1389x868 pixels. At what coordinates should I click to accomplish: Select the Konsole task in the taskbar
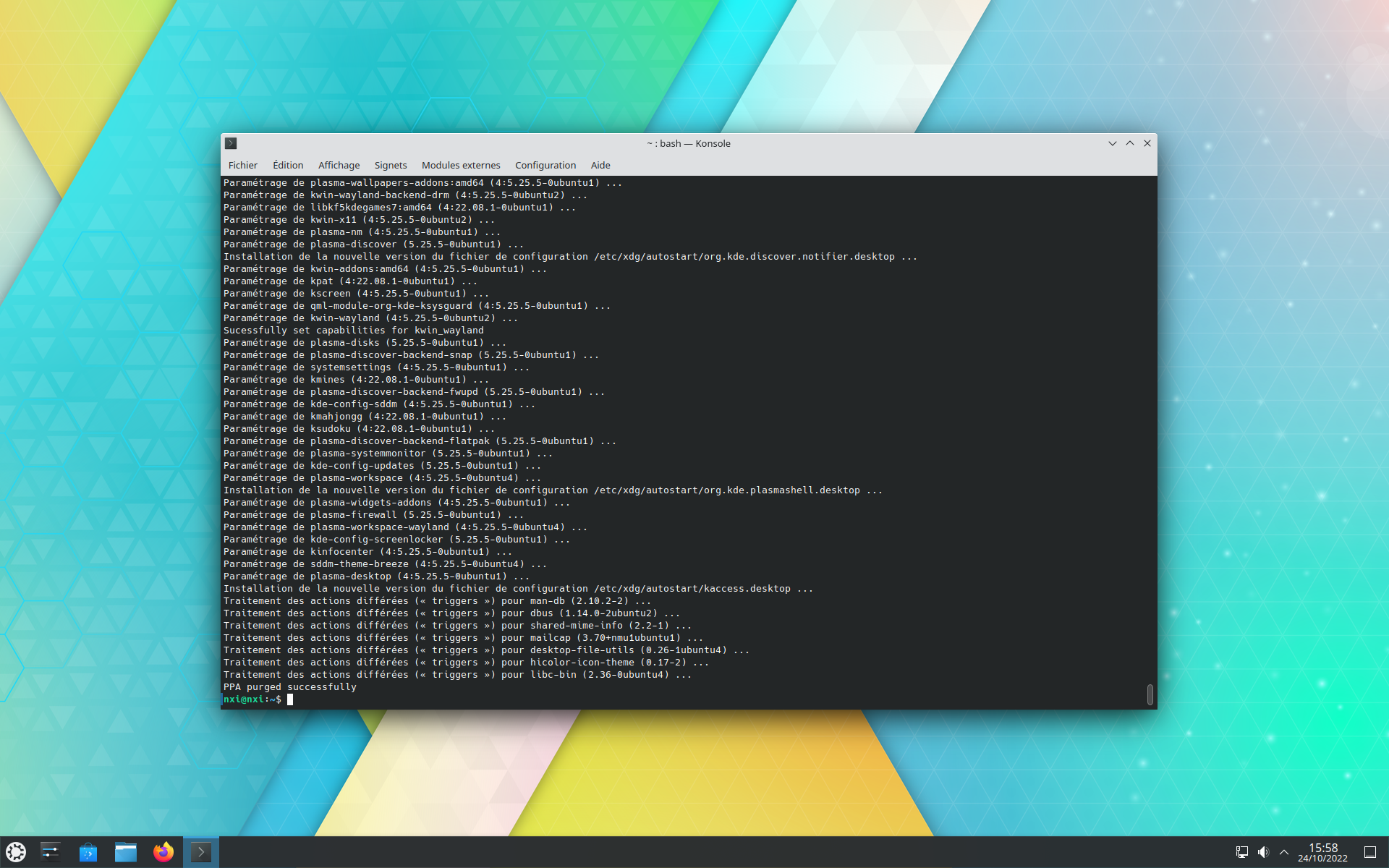(x=201, y=852)
